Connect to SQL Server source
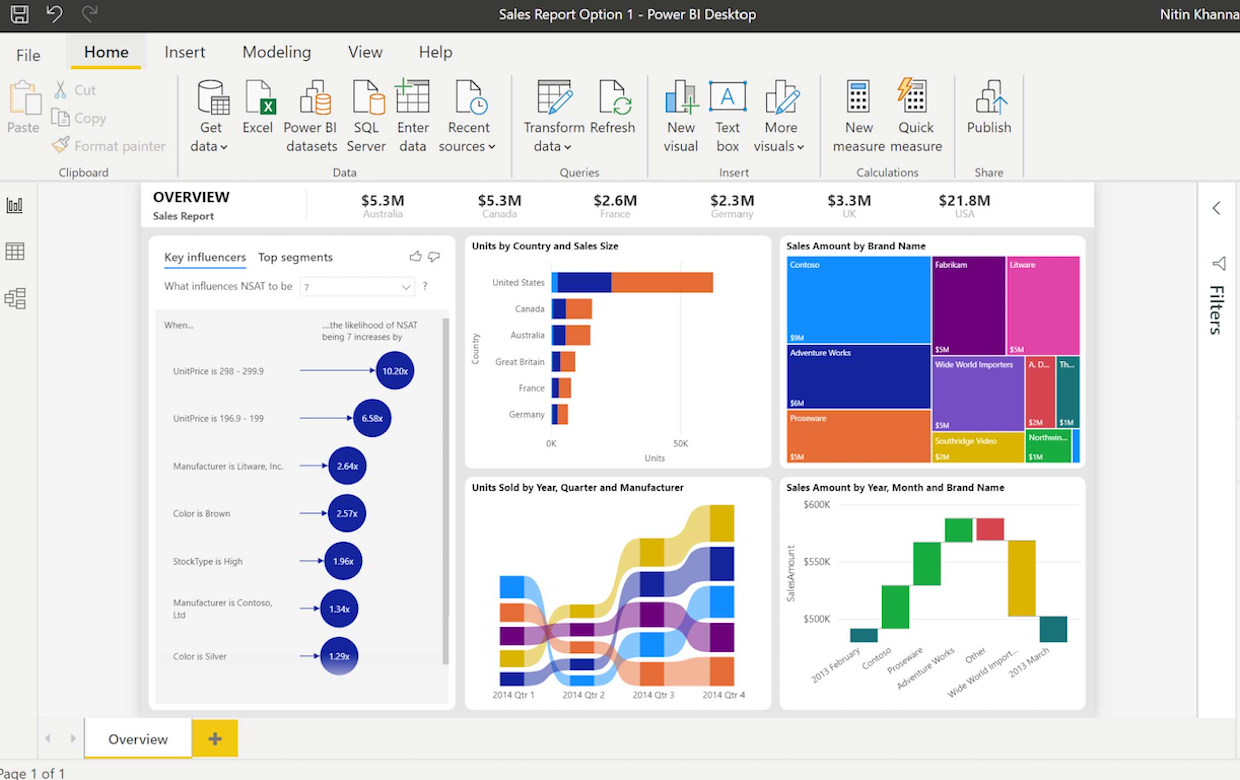This screenshot has height=780, width=1240. click(x=367, y=117)
